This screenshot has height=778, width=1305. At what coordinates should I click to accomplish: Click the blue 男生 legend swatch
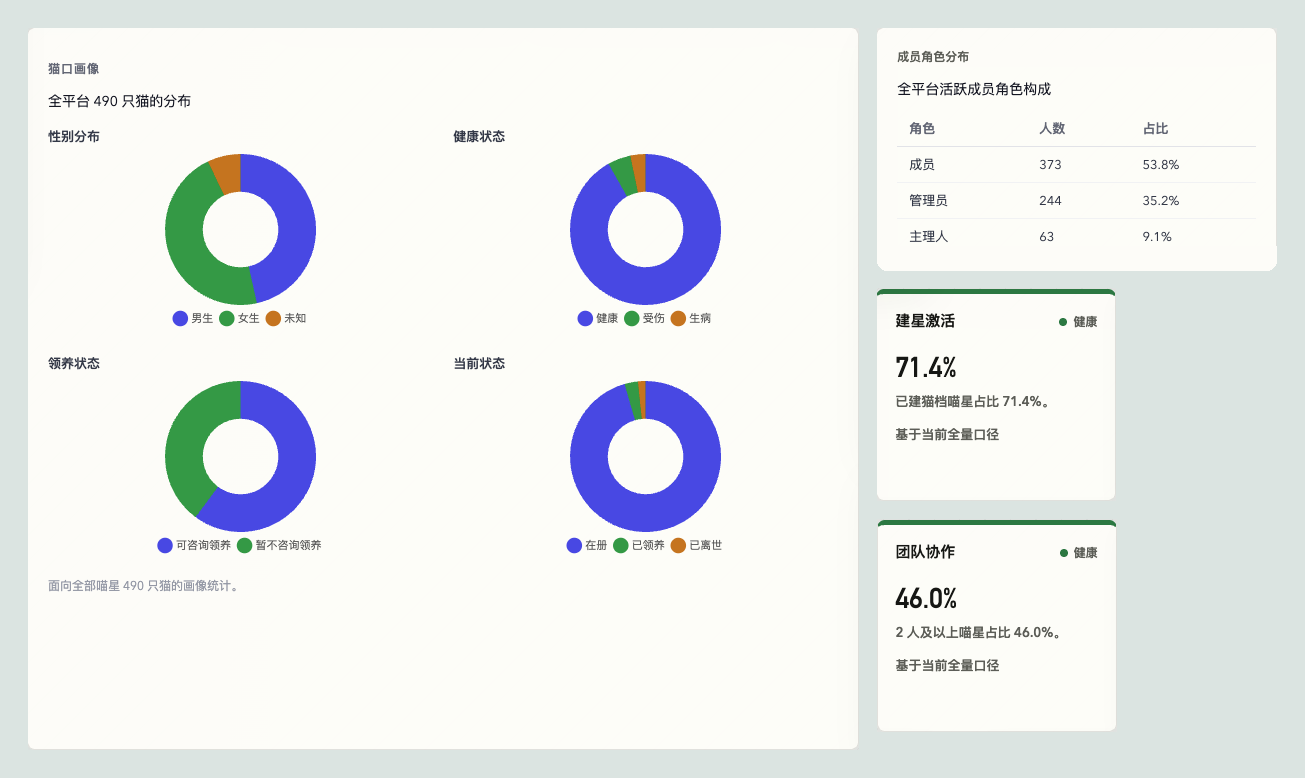point(180,318)
